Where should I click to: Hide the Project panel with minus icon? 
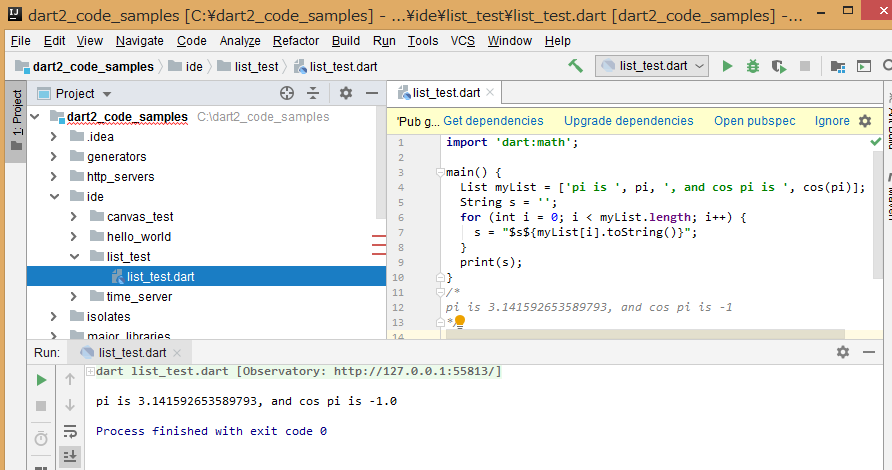(371, 93)
